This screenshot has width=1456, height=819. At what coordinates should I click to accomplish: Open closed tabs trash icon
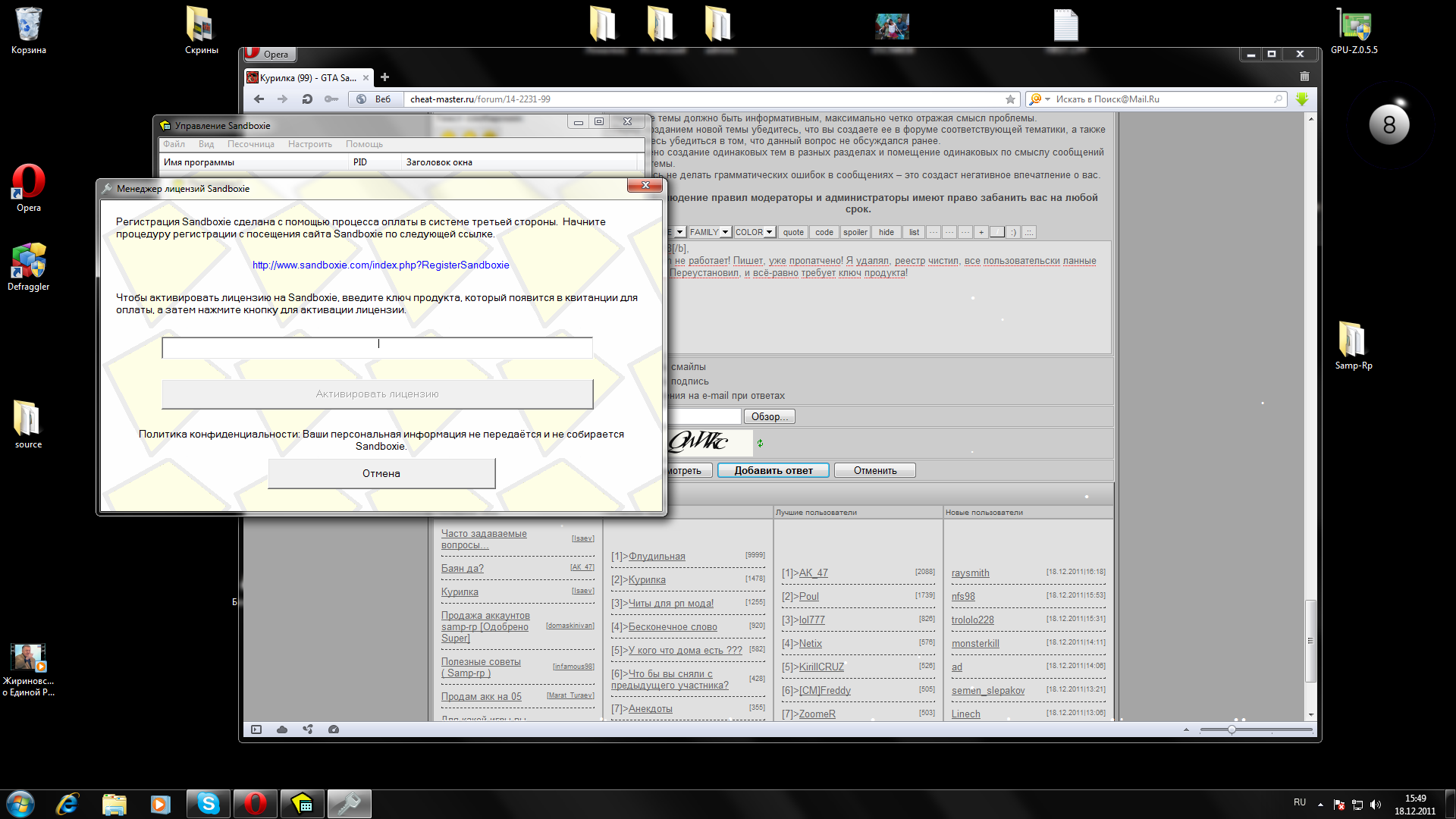pos(1304,77)
